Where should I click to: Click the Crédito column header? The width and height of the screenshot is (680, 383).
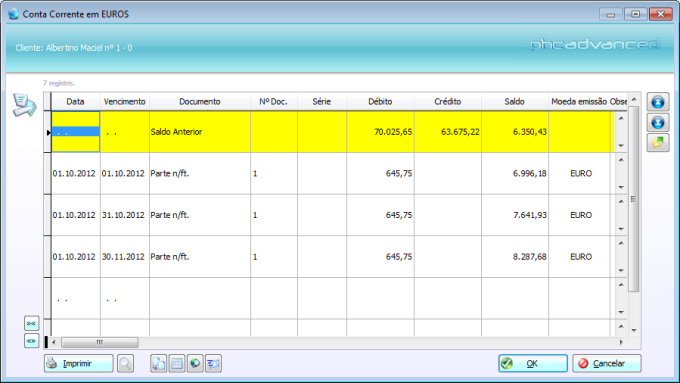[x=448, y=101]
